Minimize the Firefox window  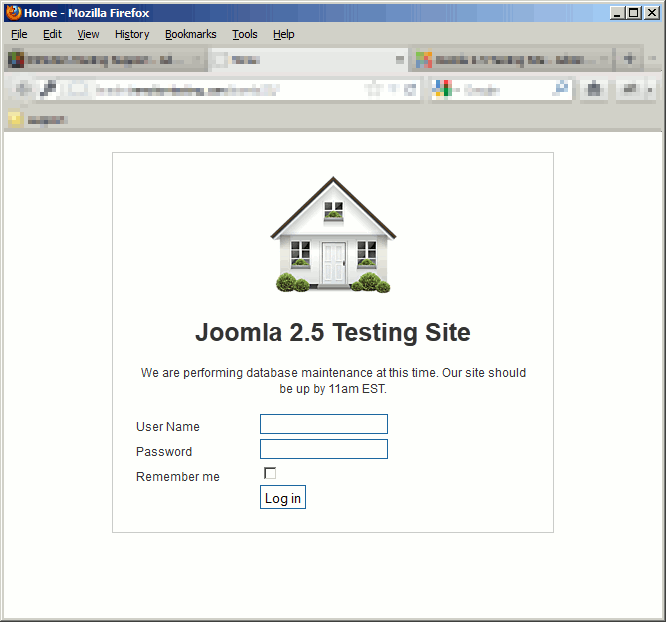pyautogui.click(x=617, y=13)
